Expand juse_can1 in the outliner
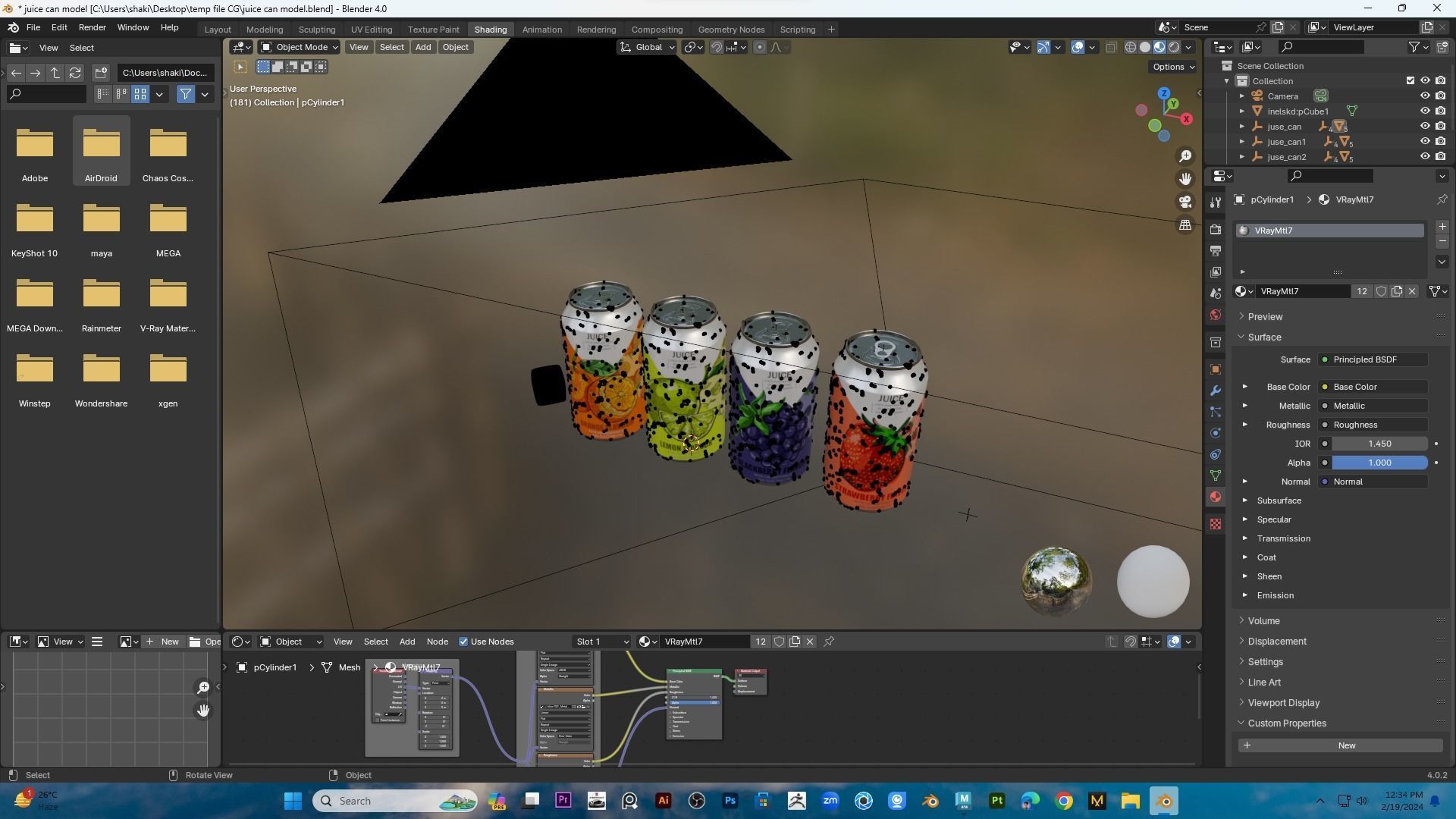The width and height of the screenshot is (1456, 819). 1242,142
